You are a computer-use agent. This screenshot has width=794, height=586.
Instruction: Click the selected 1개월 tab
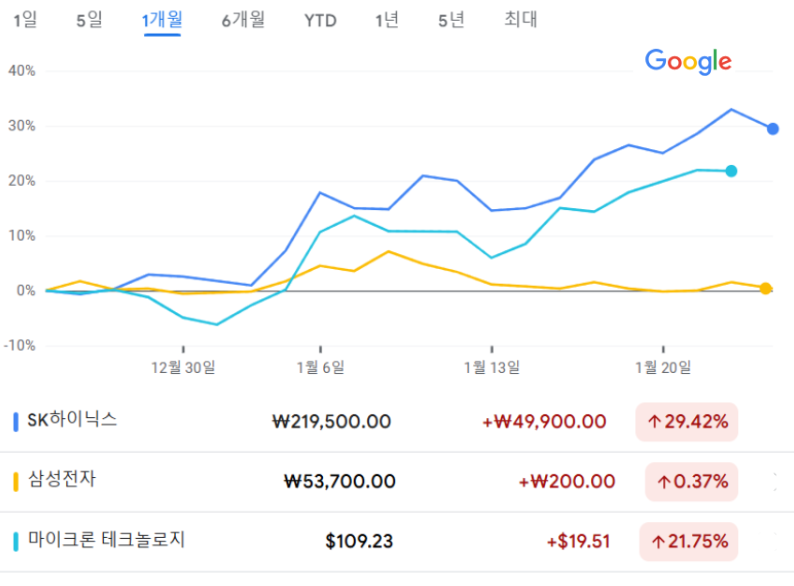tap(162, 20)
